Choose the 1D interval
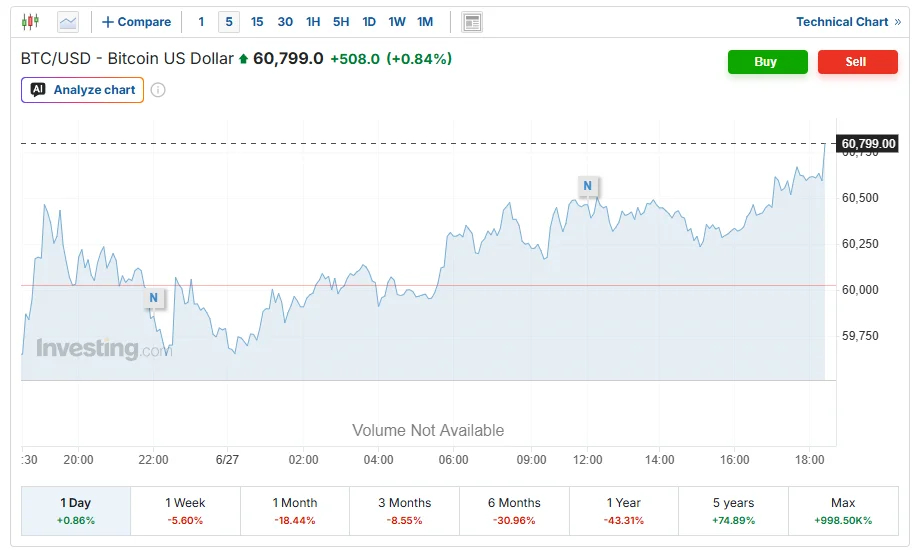The height and width of the screenshot is (550, 918). [x=369, y=22]
